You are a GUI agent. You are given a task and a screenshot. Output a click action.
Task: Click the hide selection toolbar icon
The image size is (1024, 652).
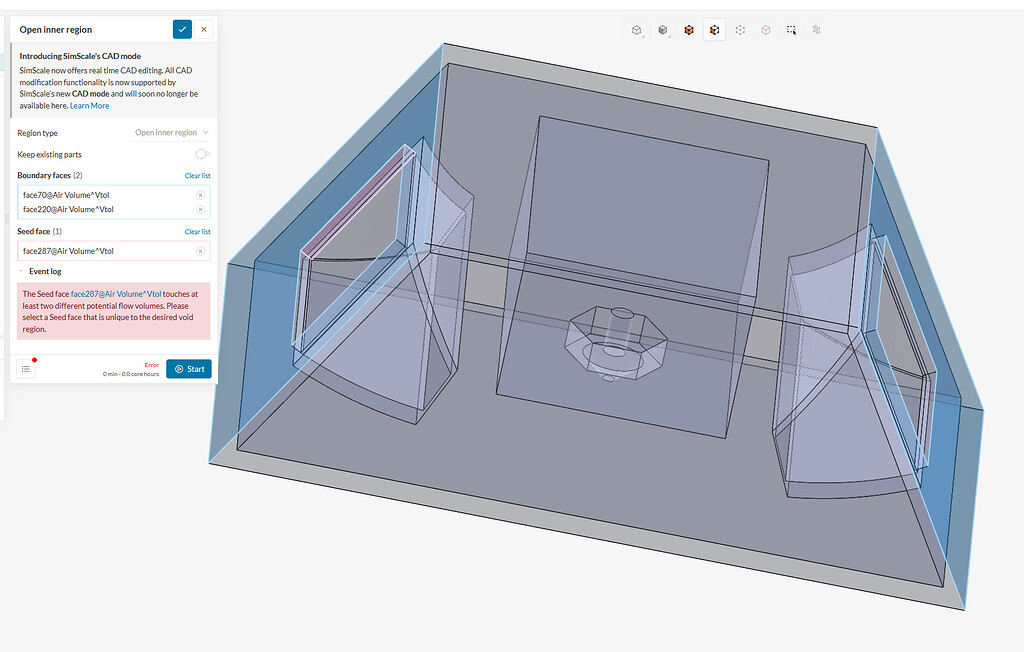(815, 30)
